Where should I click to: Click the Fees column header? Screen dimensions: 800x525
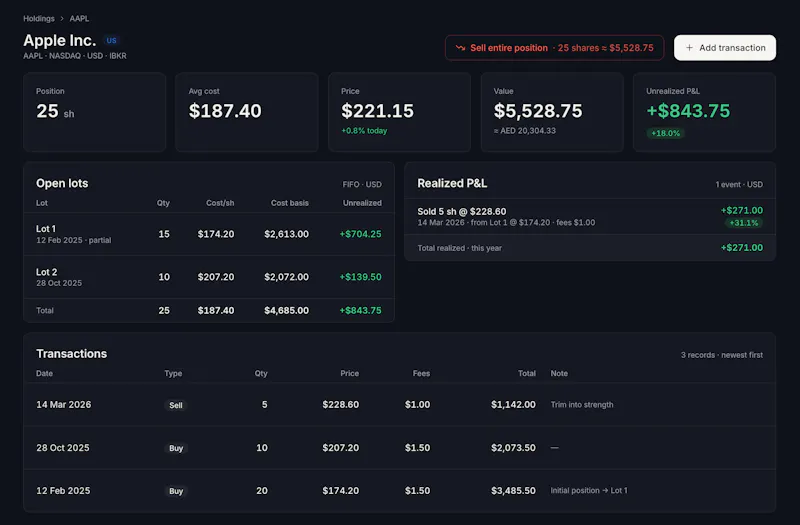click(x=421, y=373)
